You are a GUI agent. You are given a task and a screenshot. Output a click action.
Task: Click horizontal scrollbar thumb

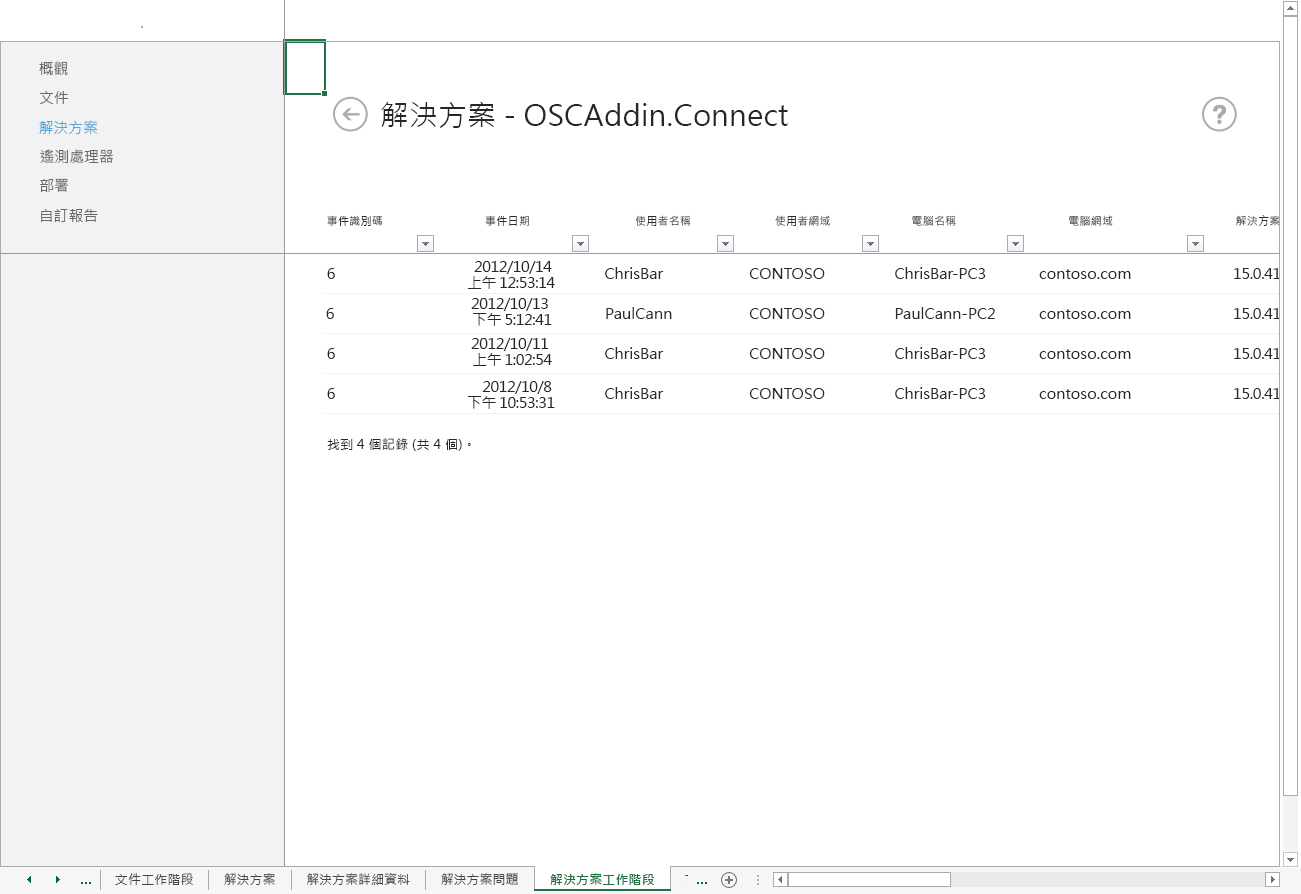click(x=869, y=880)
